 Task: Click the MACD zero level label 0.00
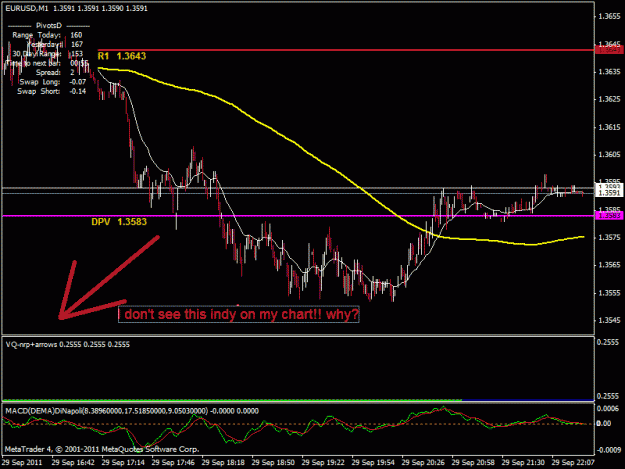(x=604, y=423)
